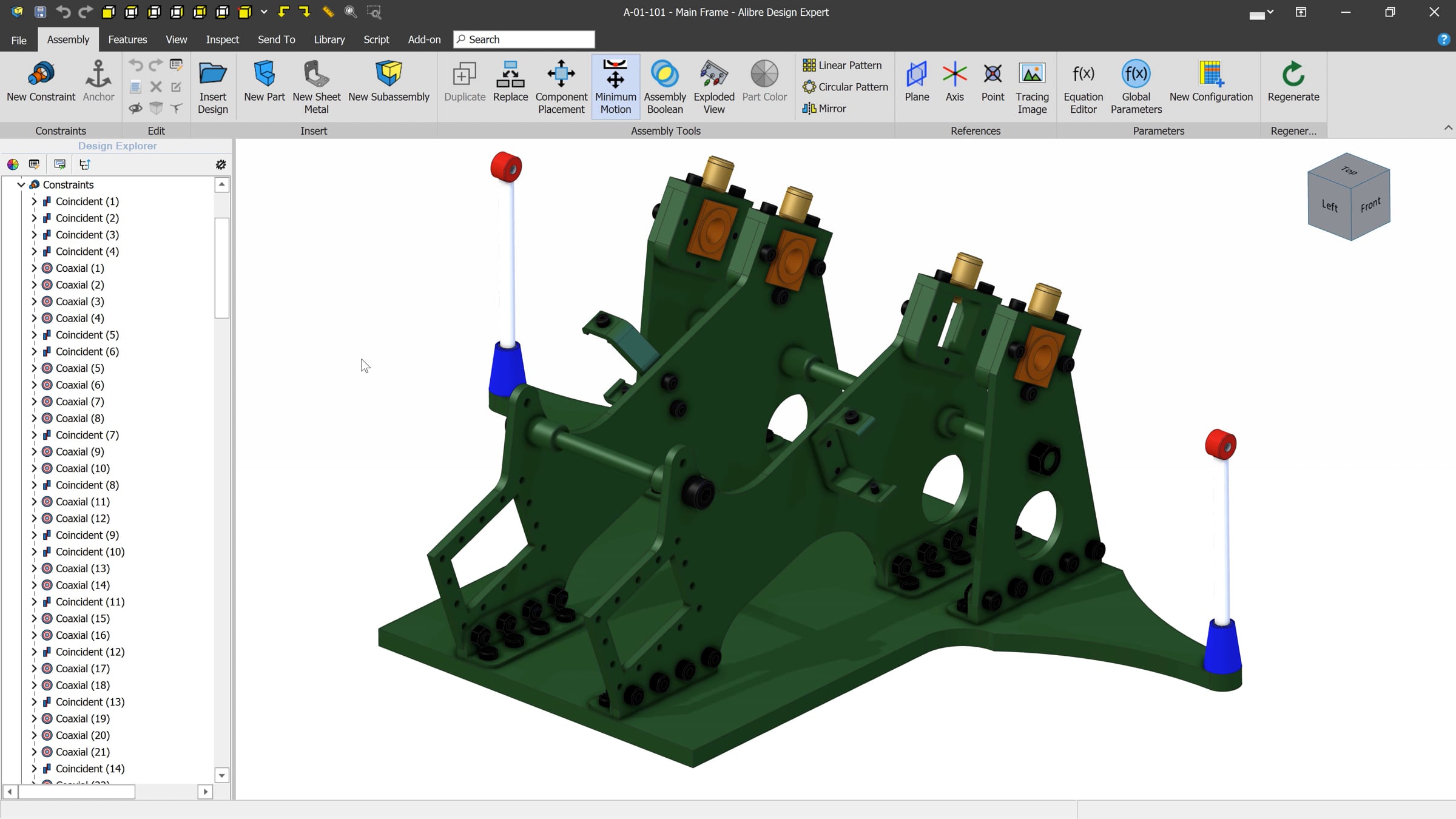Toggle the color display icon in Design Explorer
This screenshot has height=819, width=1456.
point(13,164)
